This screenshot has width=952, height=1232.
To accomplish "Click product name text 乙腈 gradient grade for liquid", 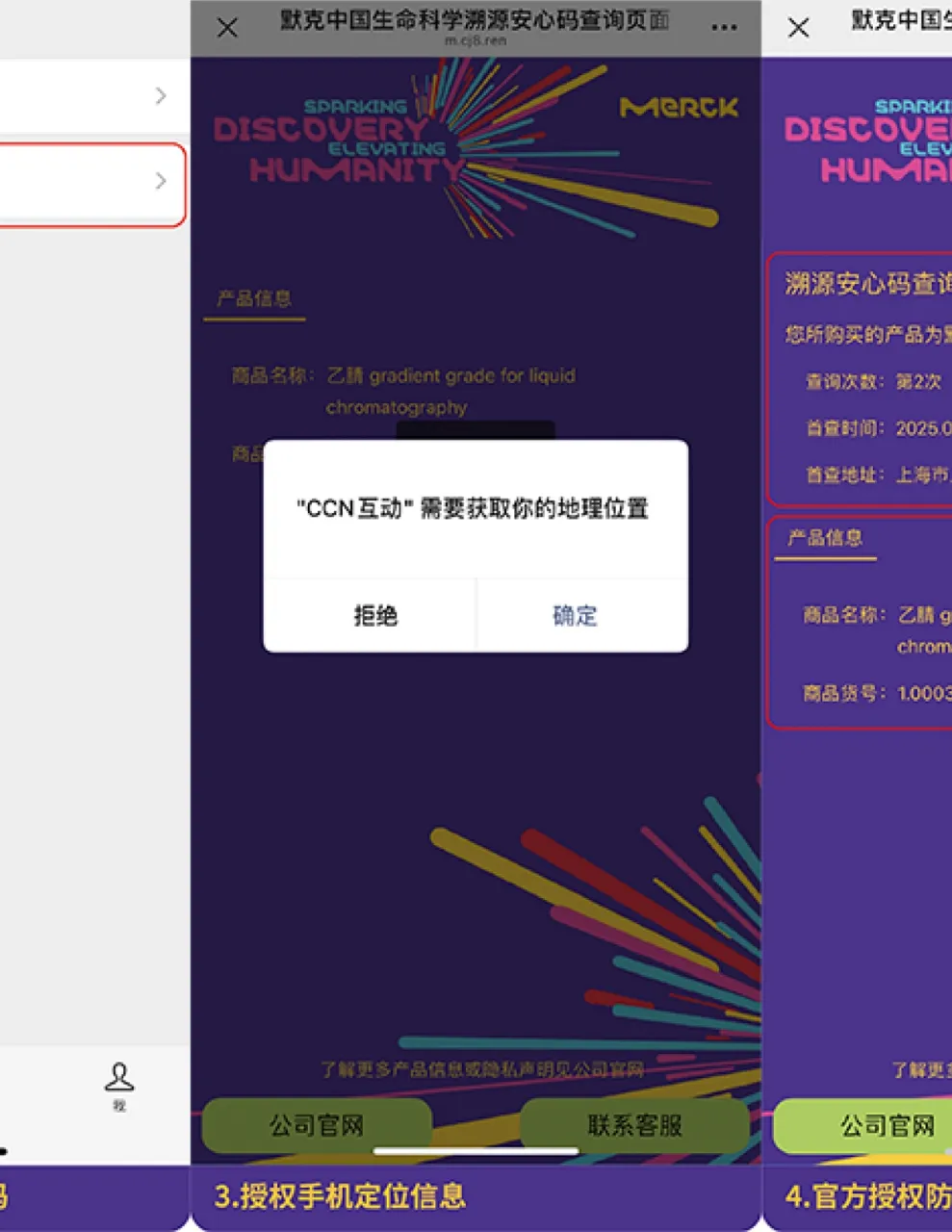I will pos(450,375).
